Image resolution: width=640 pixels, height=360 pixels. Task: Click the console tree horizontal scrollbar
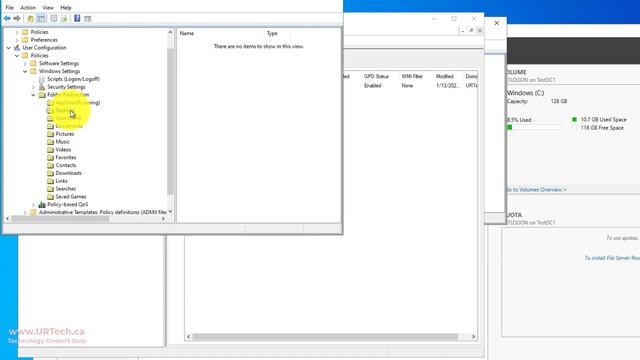pos(60,219)
